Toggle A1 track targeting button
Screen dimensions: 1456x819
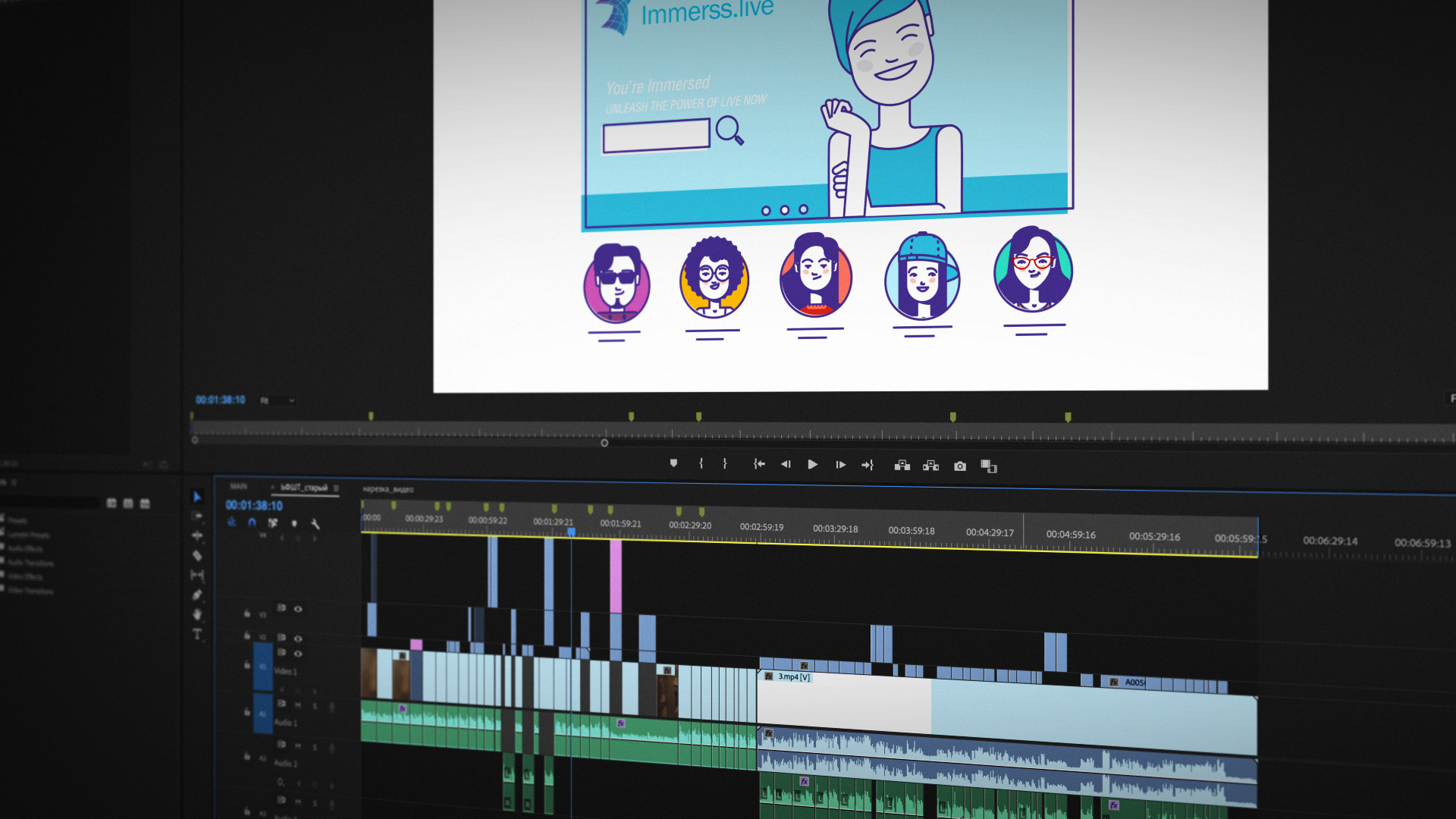coord(263,714)
